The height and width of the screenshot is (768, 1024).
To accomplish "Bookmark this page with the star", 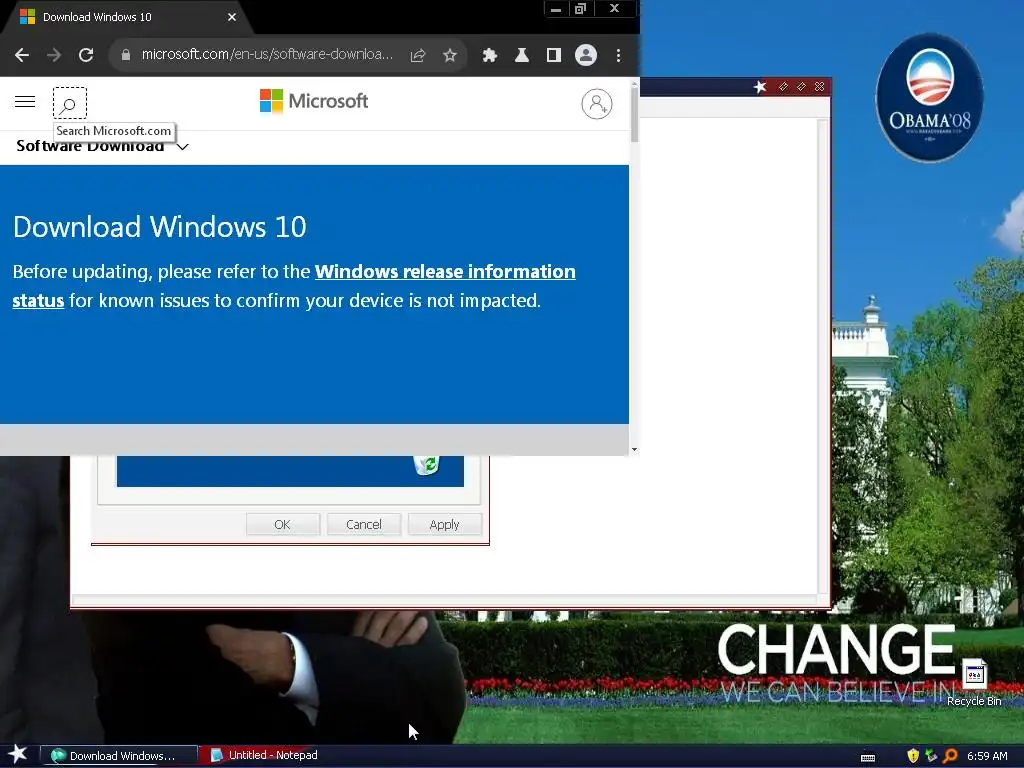I will click(x=450, y=56).
